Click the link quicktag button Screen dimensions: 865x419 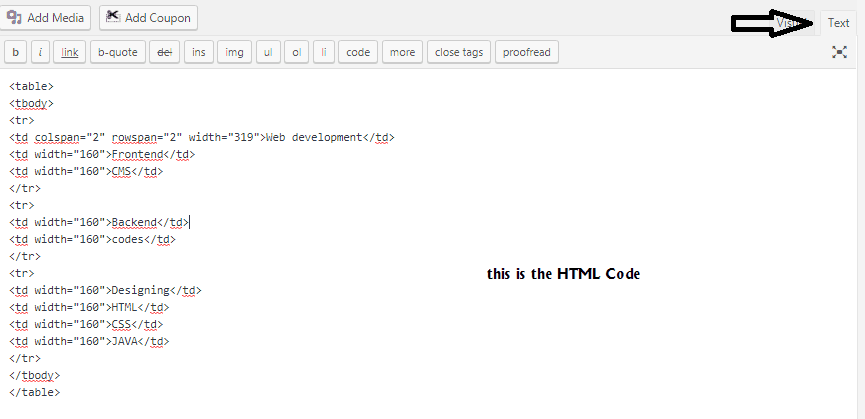coord(70,52)
